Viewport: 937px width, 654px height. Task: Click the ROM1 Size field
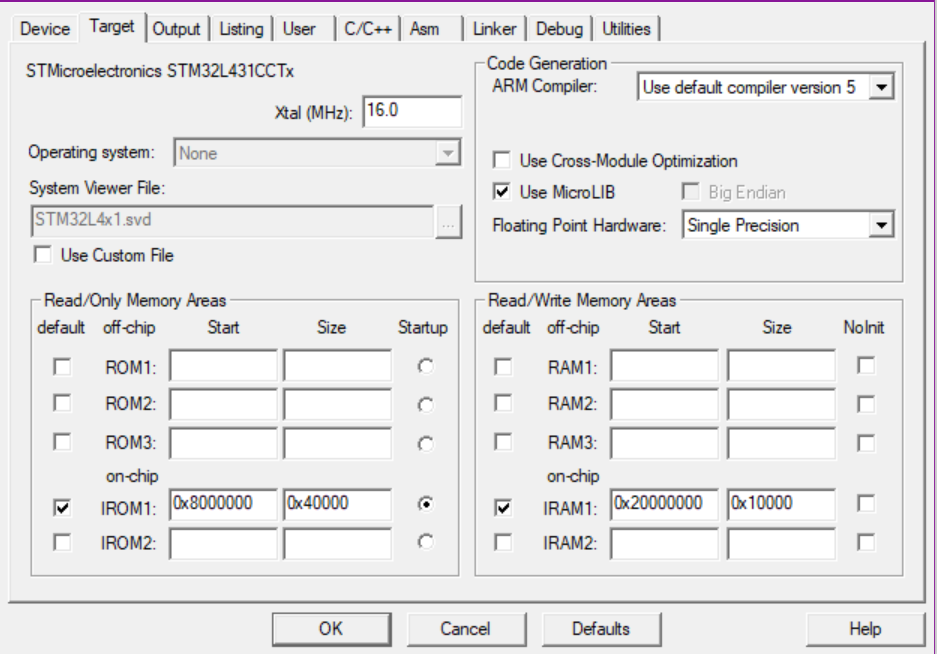coord(338,365)
